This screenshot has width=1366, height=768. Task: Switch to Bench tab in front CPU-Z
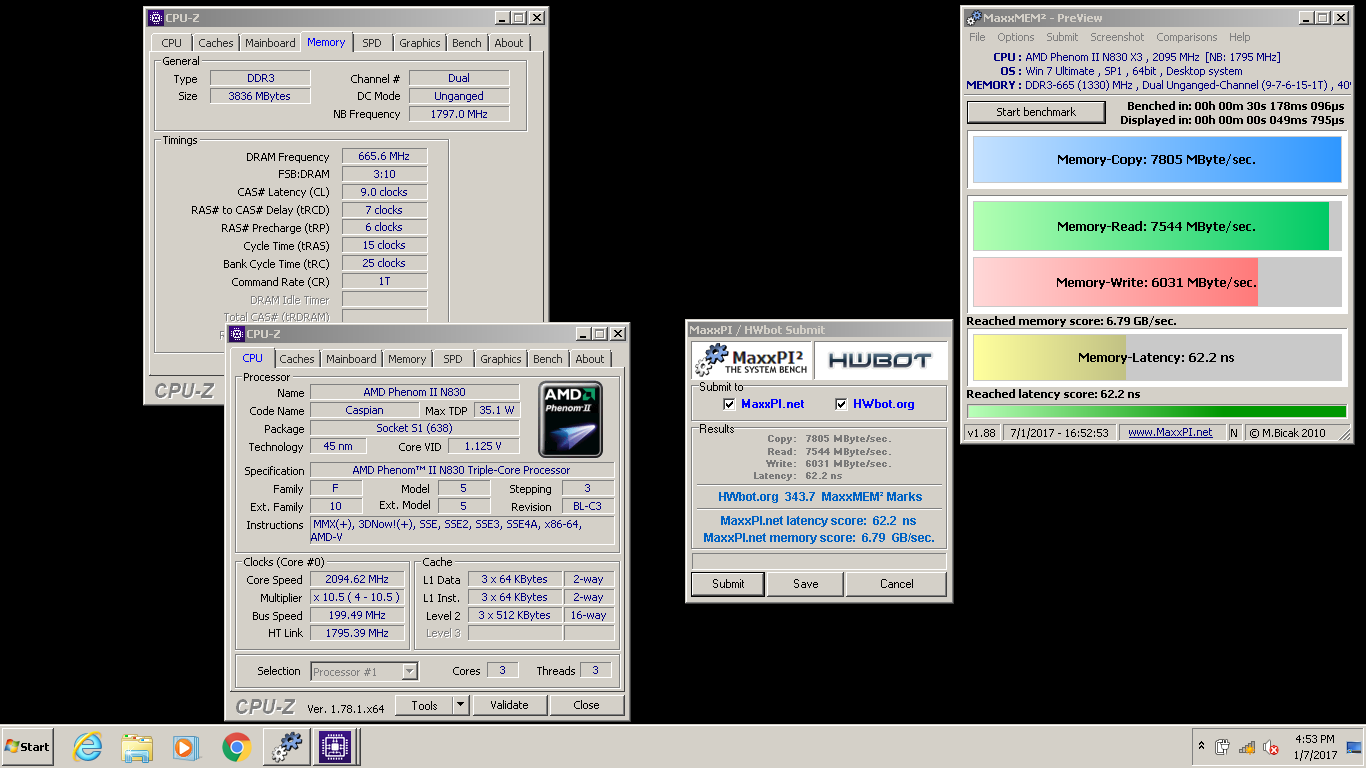[x=548, y=359]
